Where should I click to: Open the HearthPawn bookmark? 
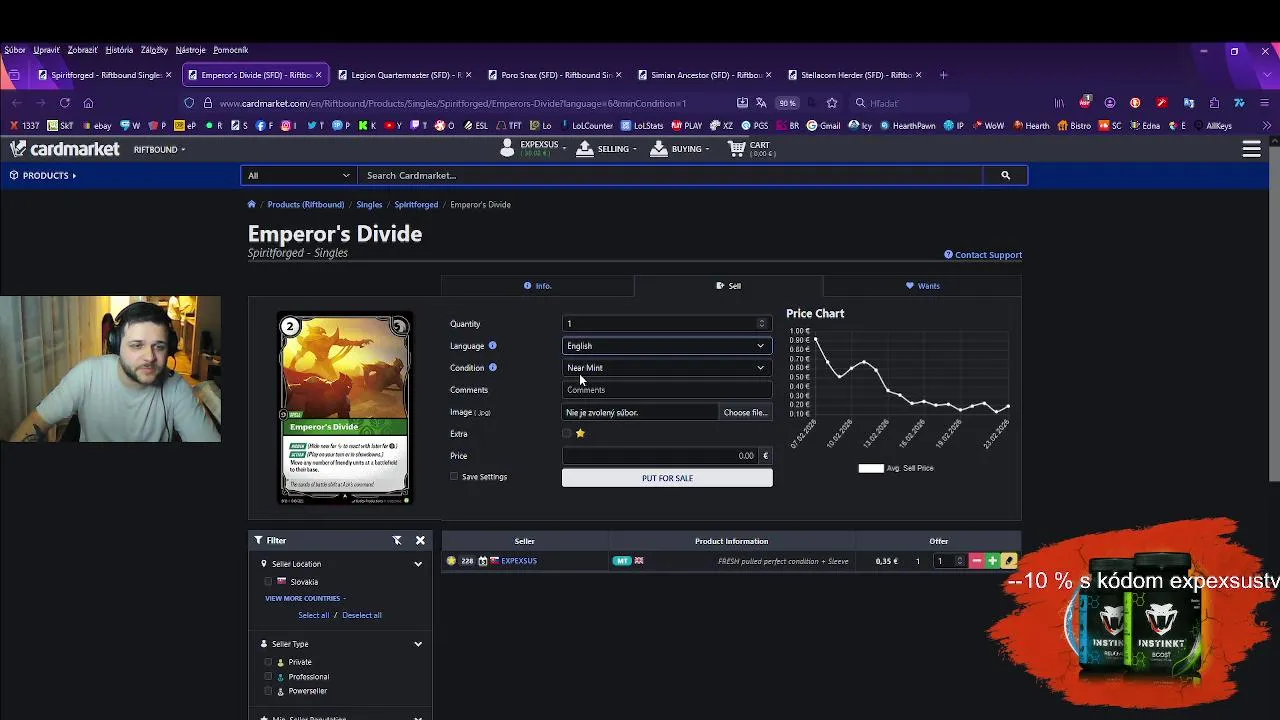click(908, 126)
